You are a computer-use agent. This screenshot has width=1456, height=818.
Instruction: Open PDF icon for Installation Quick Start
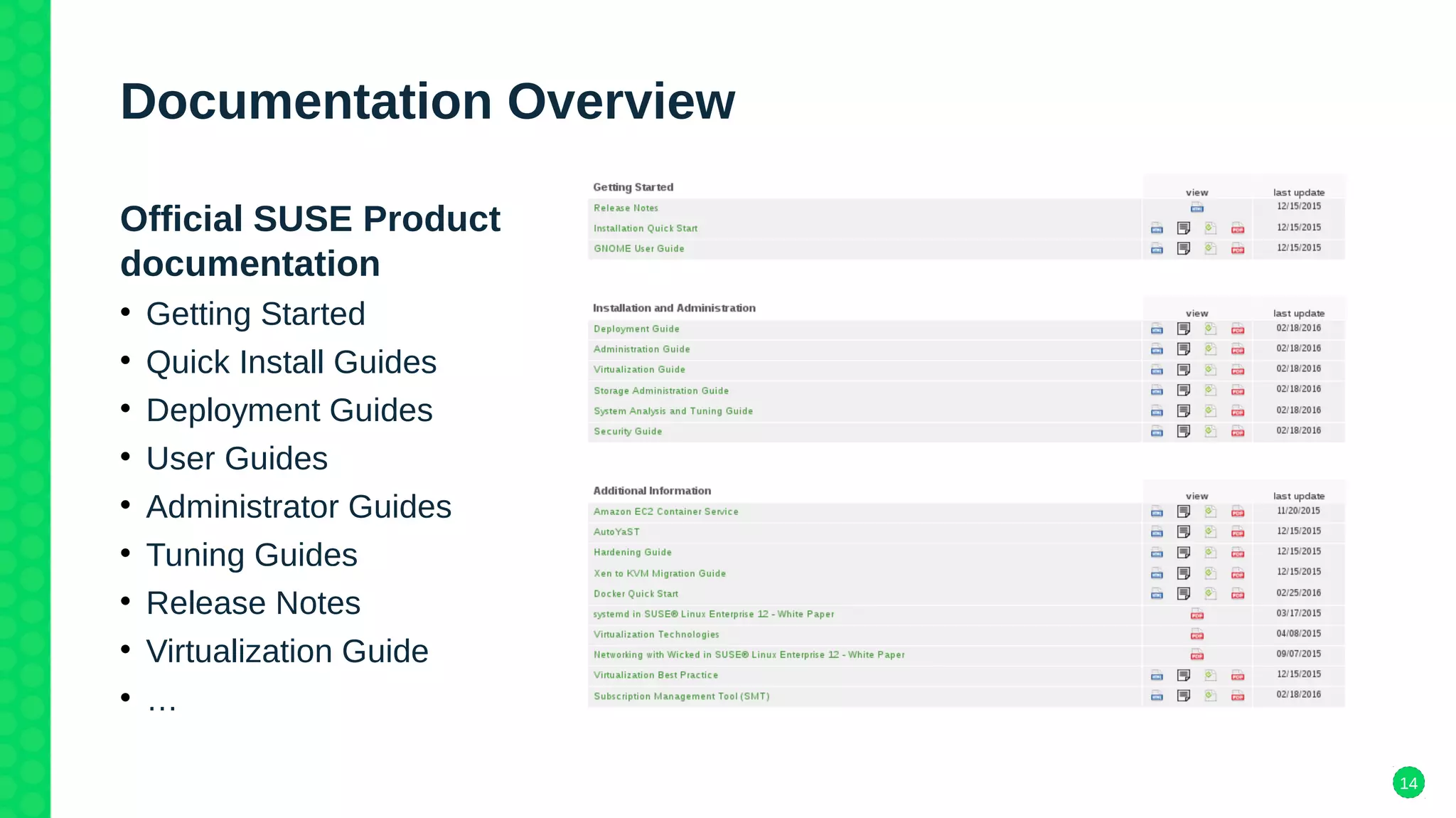point(1238,228)
